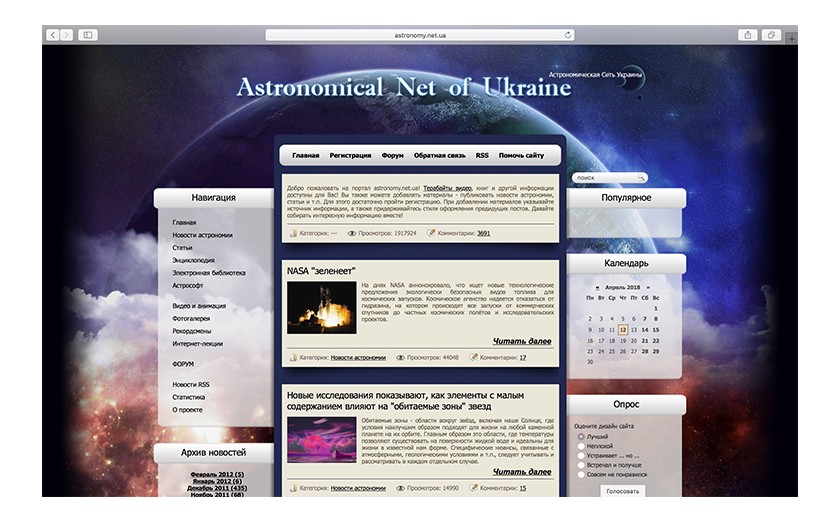This screenshot has width=840, height=525.
Task: Open a new tab with the plus button
Action: point(791,39)
